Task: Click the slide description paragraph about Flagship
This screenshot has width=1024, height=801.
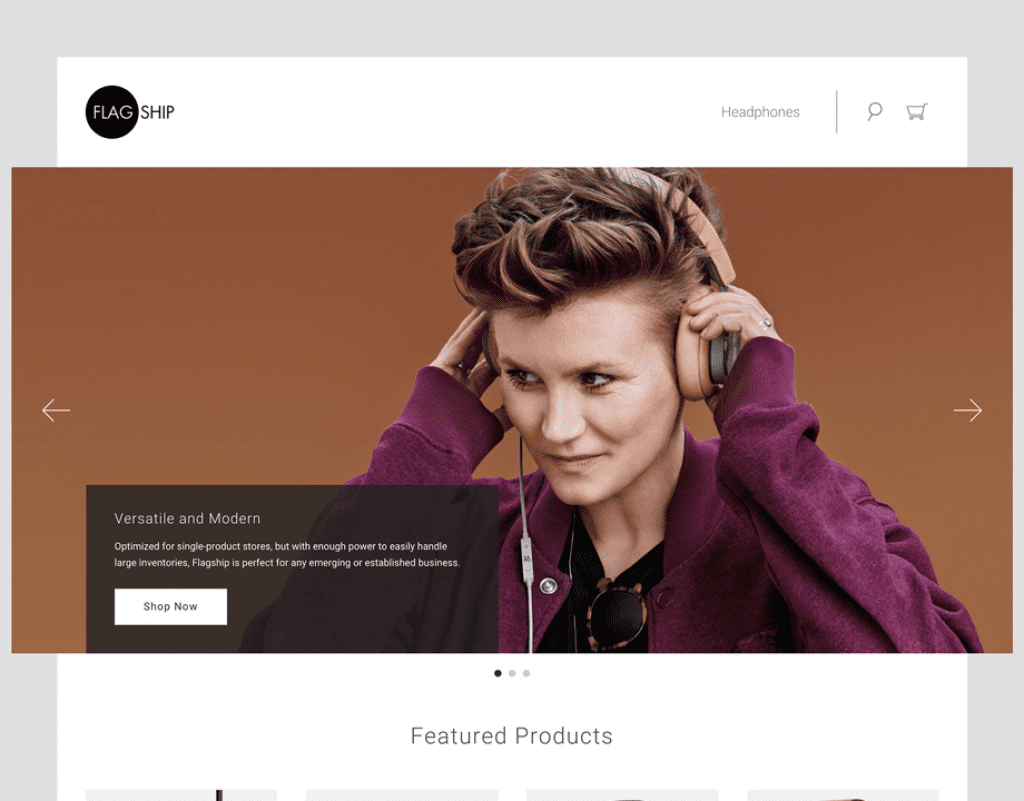Action: coord(287,554)
